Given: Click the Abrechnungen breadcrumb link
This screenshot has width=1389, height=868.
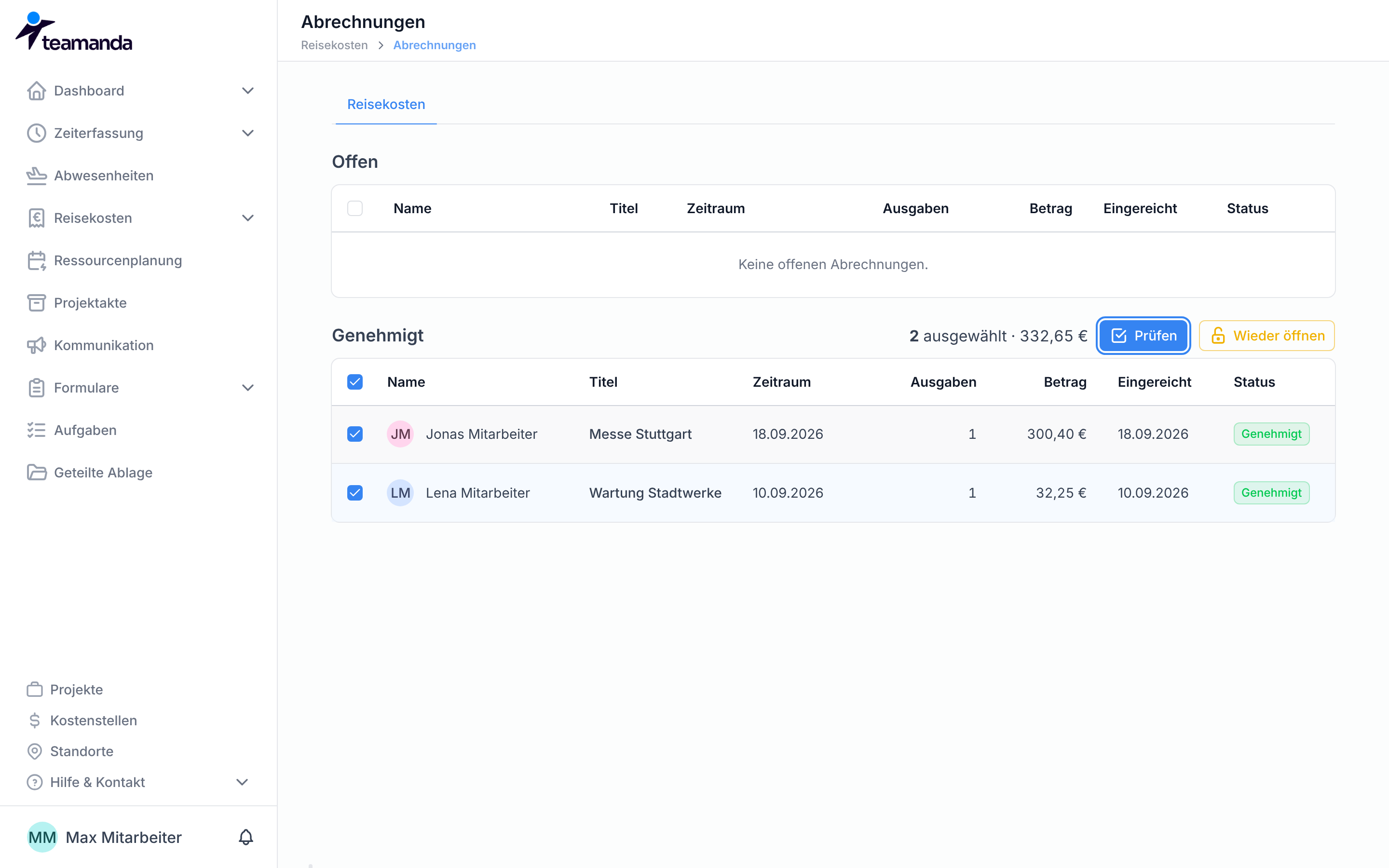Looking at the screenshot, I should (x=435, y=45).
